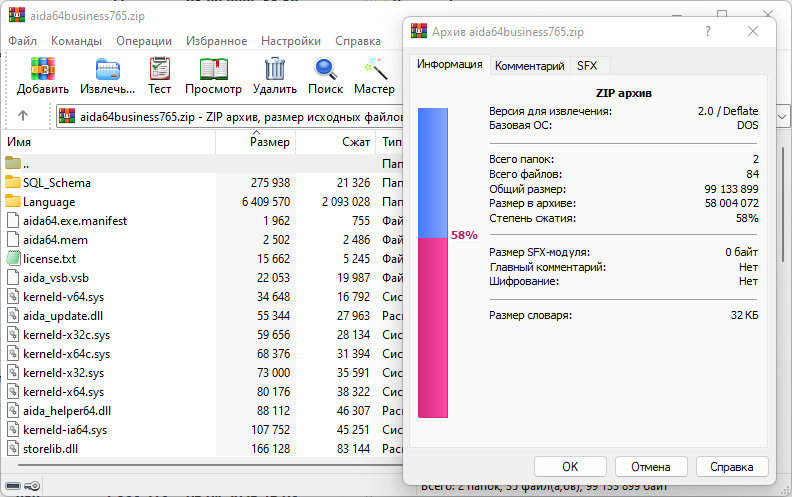
Task: Click the key icon in status bar
Action: (32, 486)
